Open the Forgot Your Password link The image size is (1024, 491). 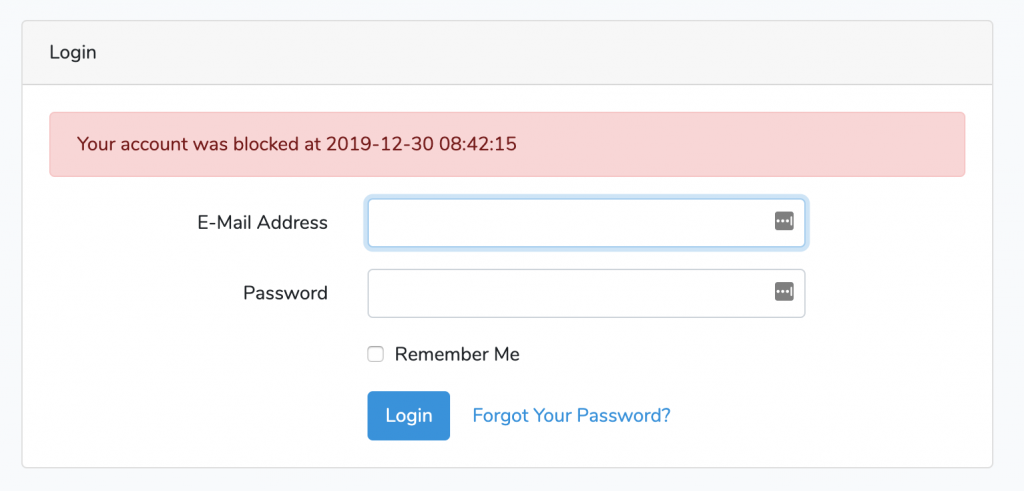click(x=571, y=415)
